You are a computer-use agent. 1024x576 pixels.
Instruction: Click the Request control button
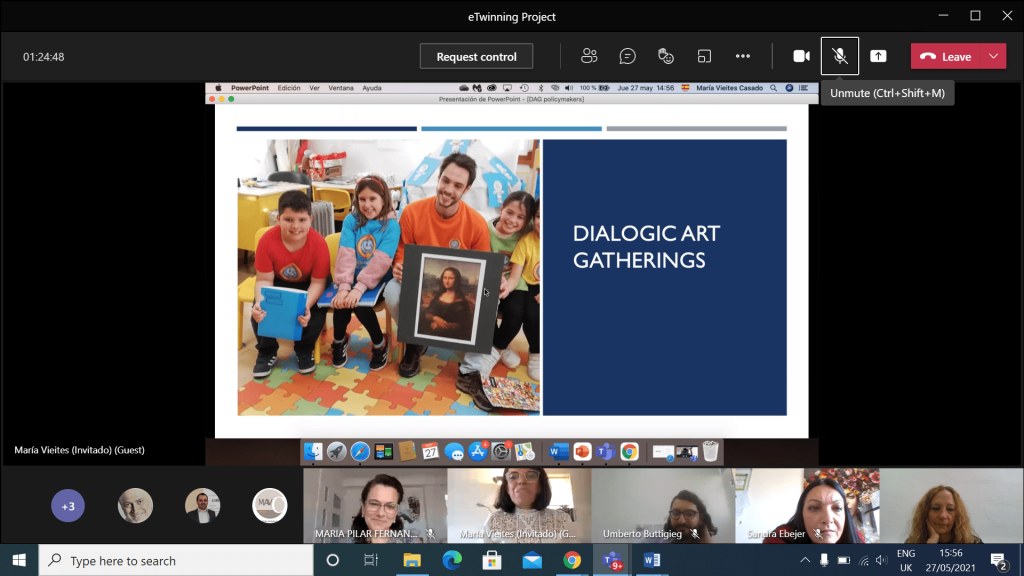tap(476, 56)
